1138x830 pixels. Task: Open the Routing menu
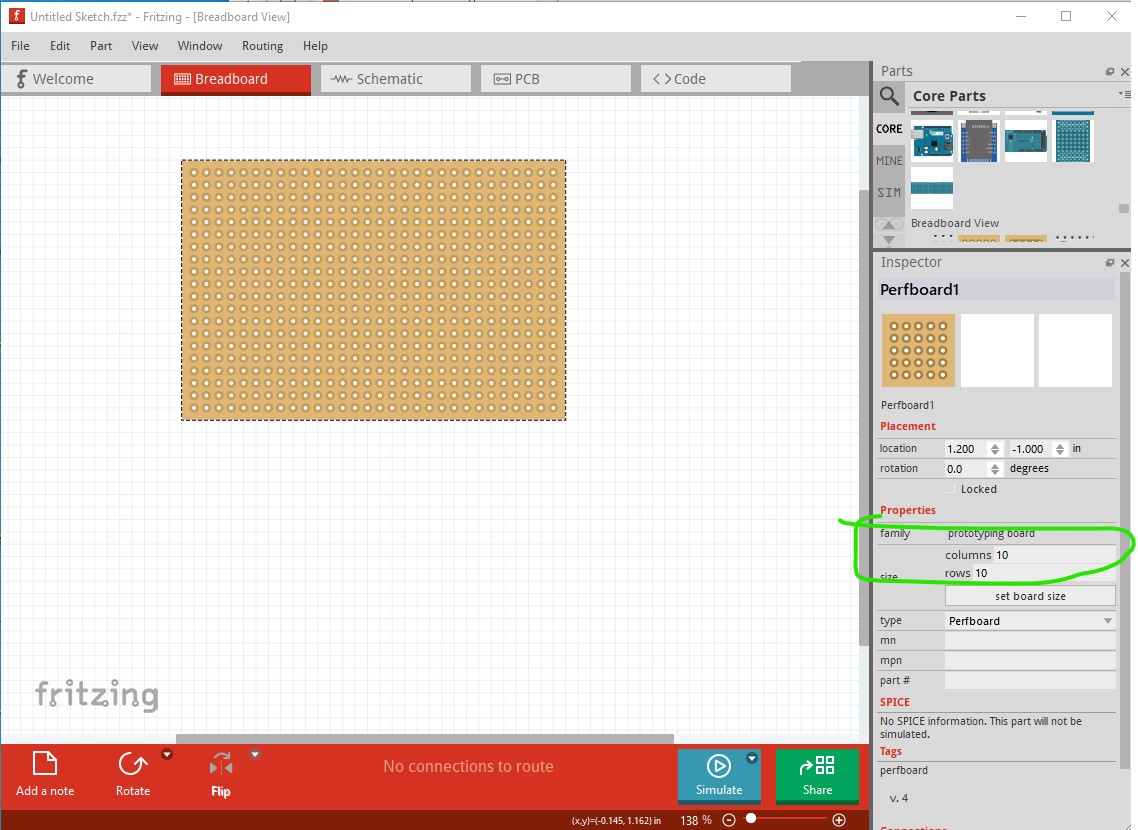(x=262, y=46)
